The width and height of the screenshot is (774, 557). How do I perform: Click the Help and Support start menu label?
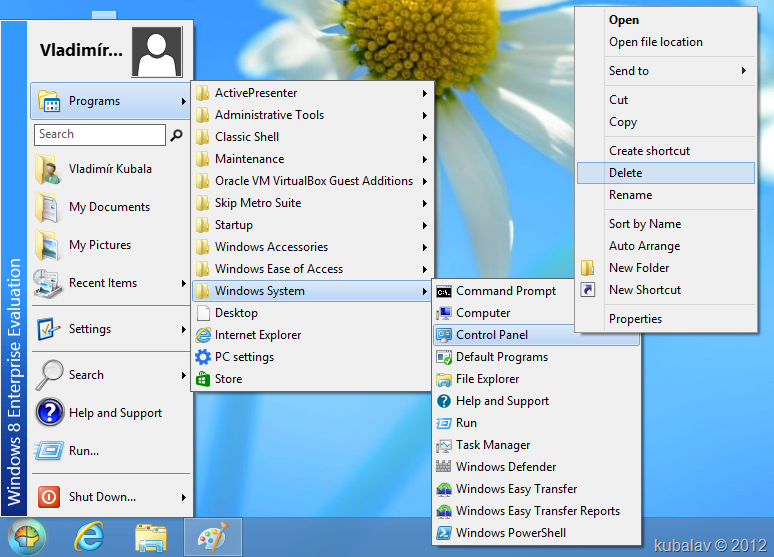coord(116,413)
